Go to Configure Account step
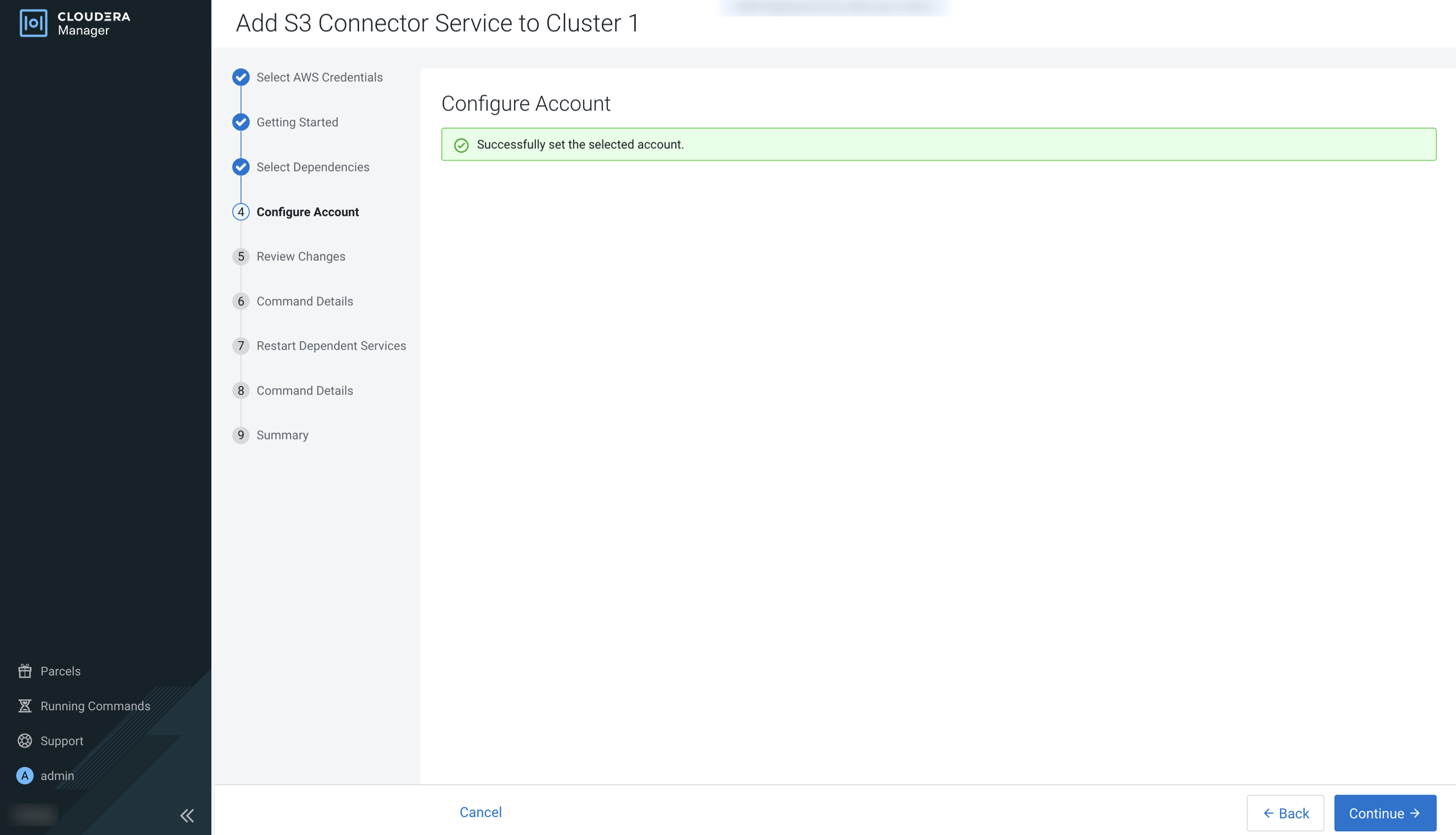 point(307,212)
